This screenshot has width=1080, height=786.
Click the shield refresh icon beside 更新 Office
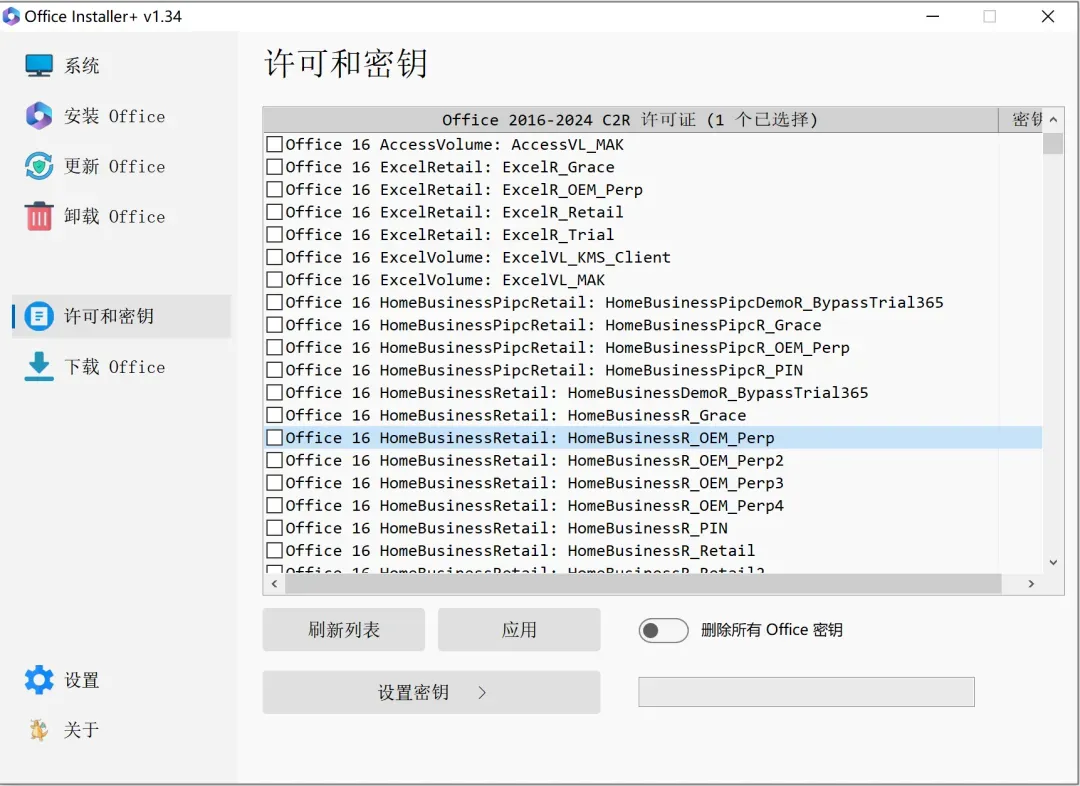(x=39, y=166)
